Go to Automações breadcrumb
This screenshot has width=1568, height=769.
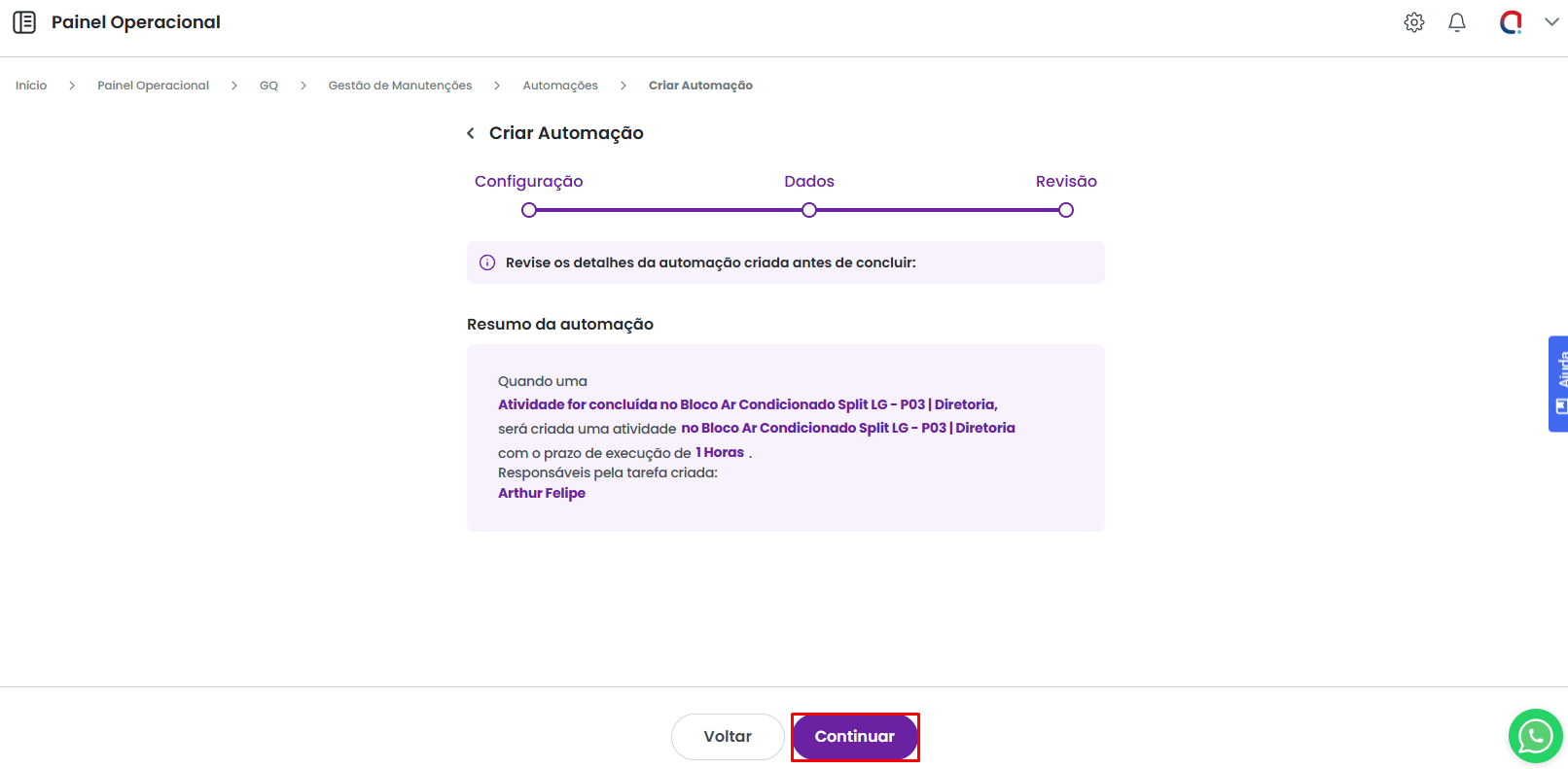560,86
